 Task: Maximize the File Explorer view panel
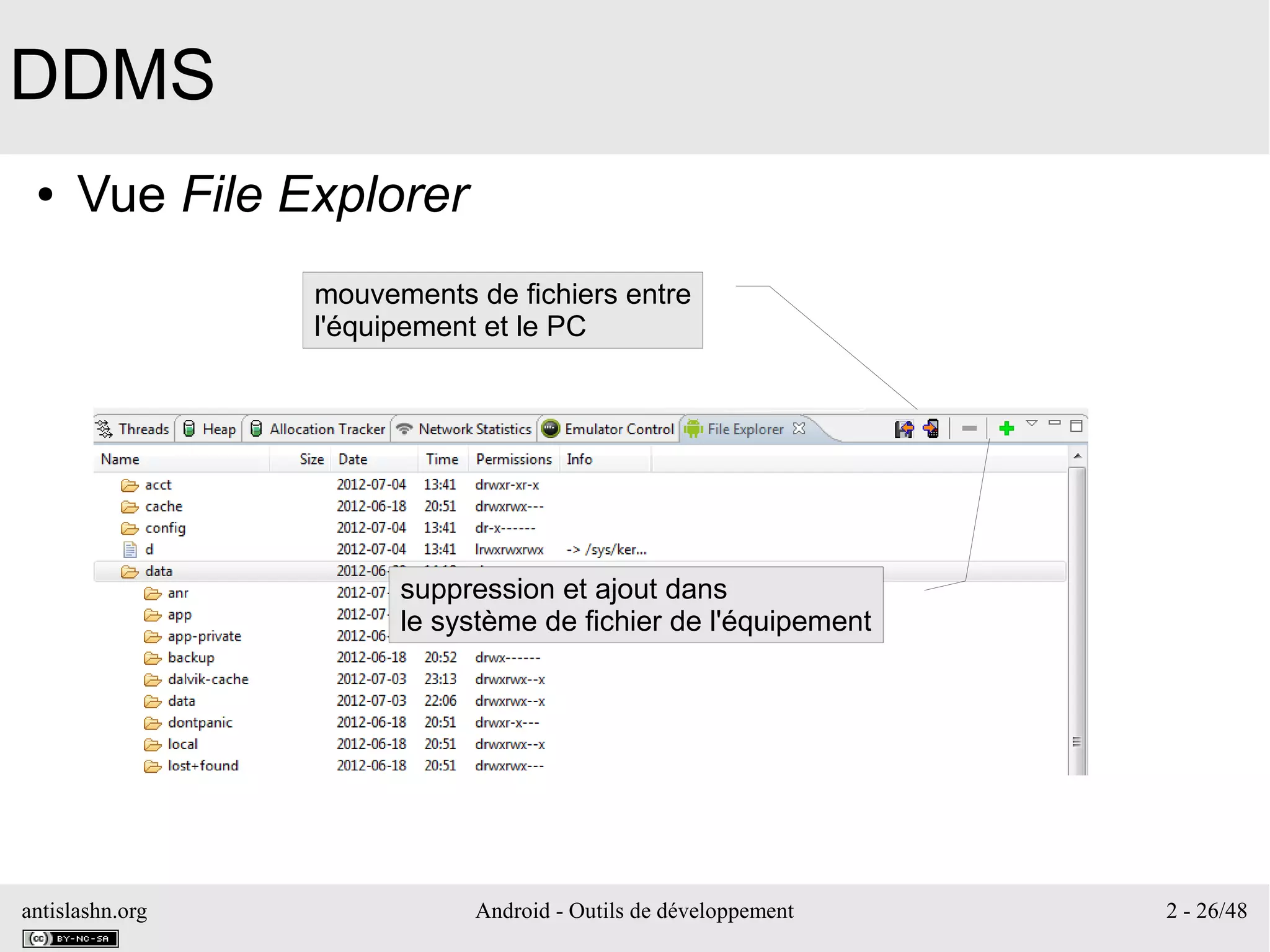[1077, 426]
